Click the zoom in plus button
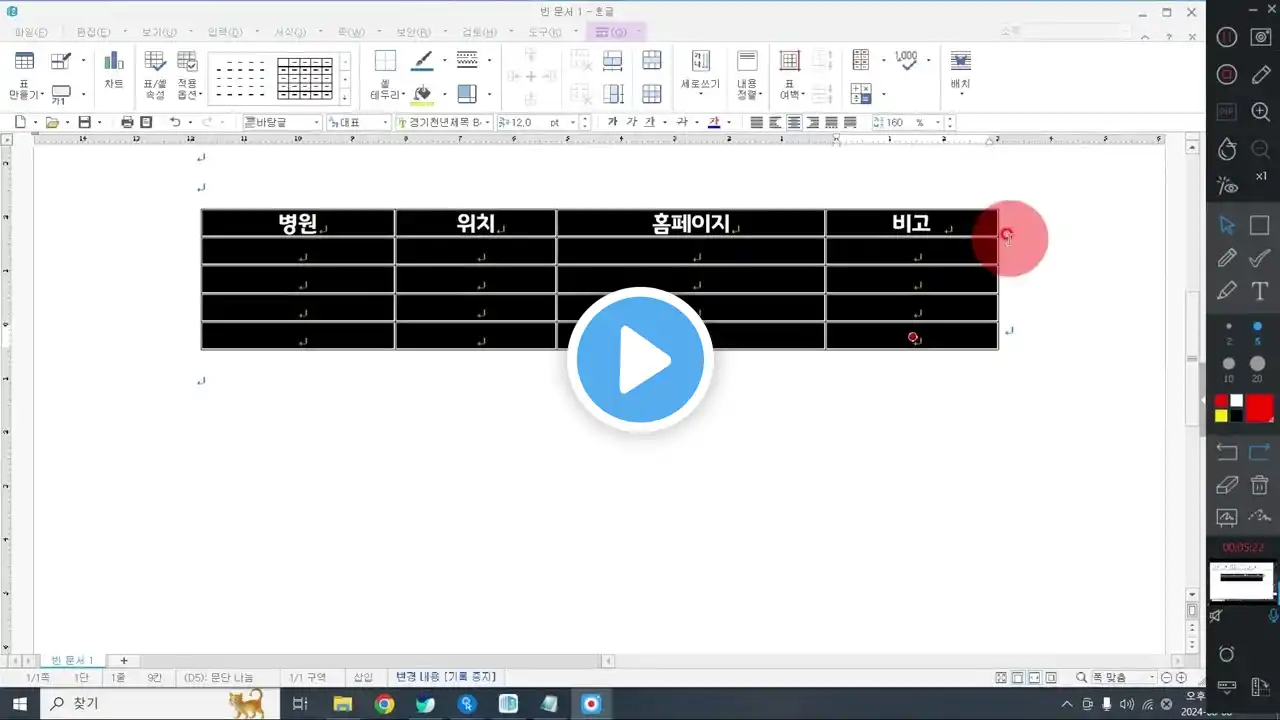The image size is (1280, 720). click(1181, 678)
